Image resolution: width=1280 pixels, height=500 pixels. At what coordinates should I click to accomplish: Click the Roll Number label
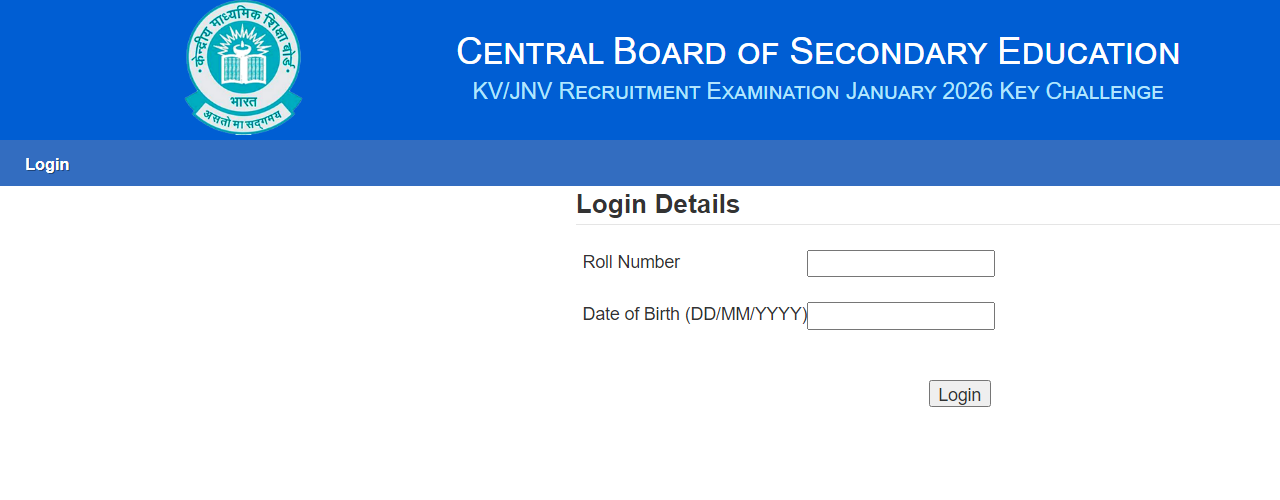click(x=631, y=262)
